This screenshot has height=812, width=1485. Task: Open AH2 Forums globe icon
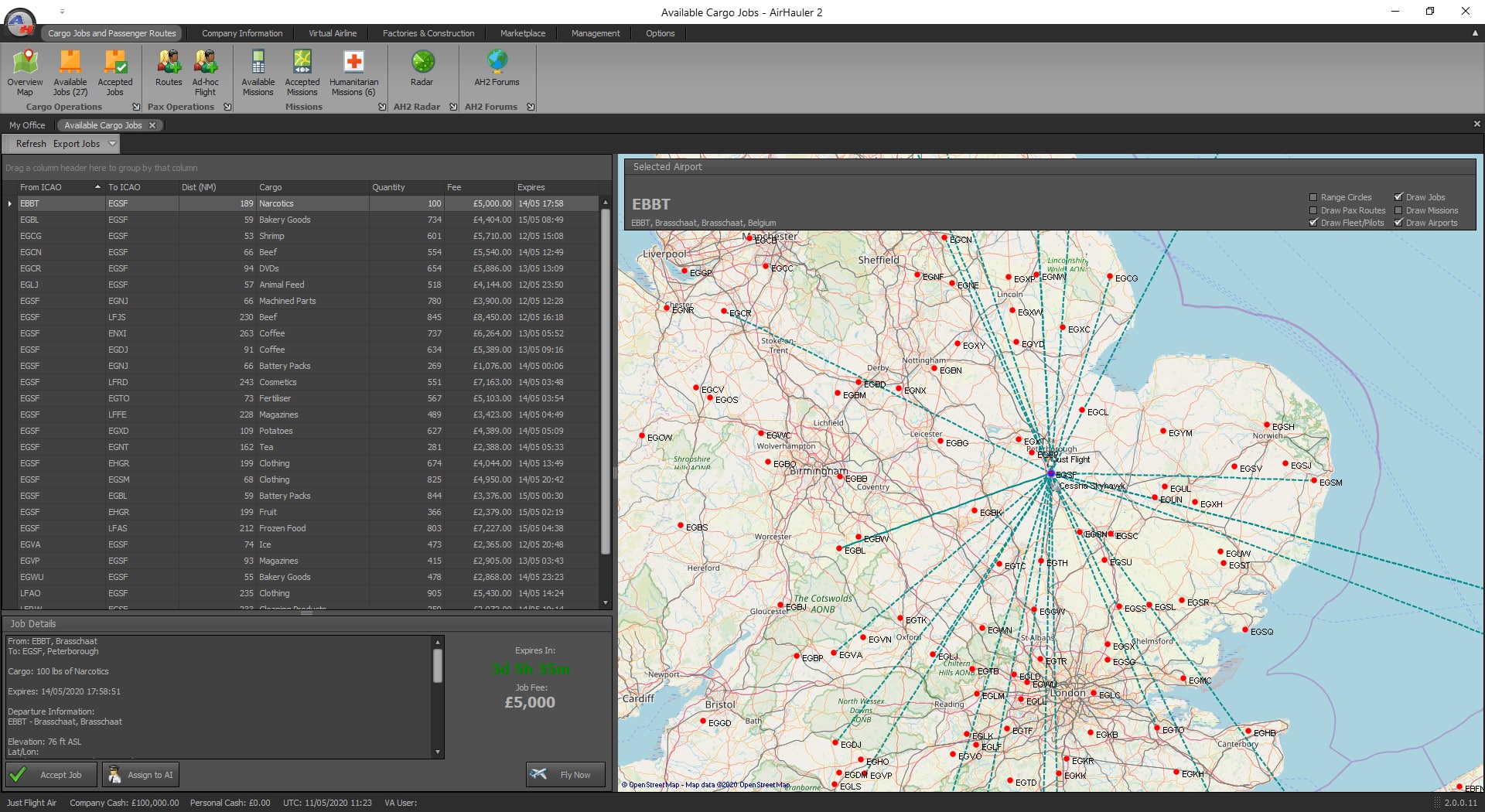point(497,68)
